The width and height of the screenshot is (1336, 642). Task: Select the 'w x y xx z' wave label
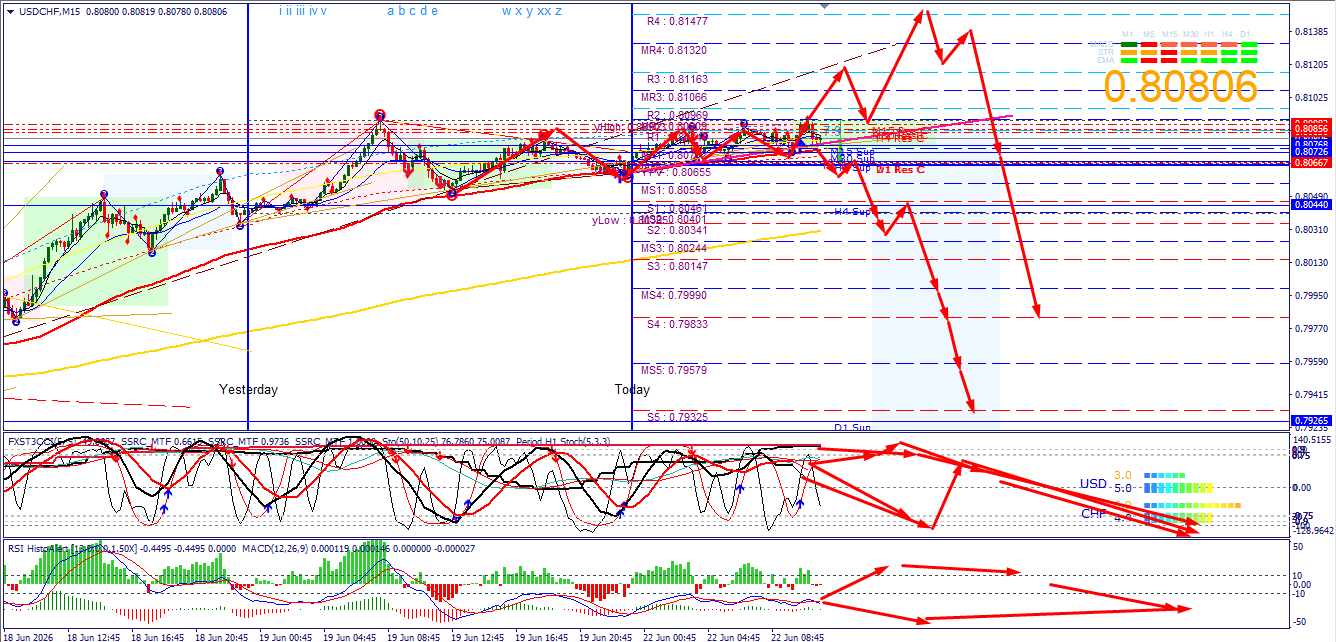click(531, 11)
